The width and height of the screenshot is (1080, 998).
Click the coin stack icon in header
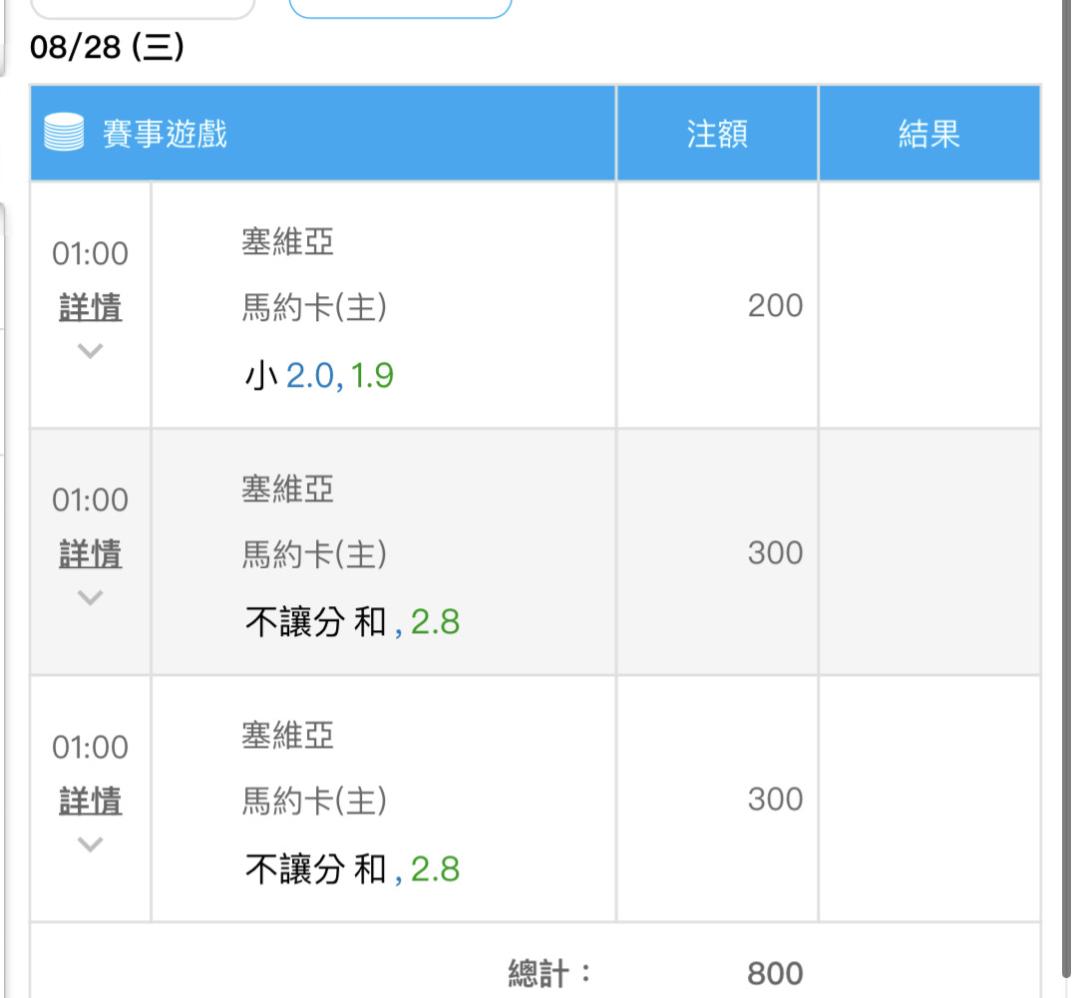pos(66,134)
